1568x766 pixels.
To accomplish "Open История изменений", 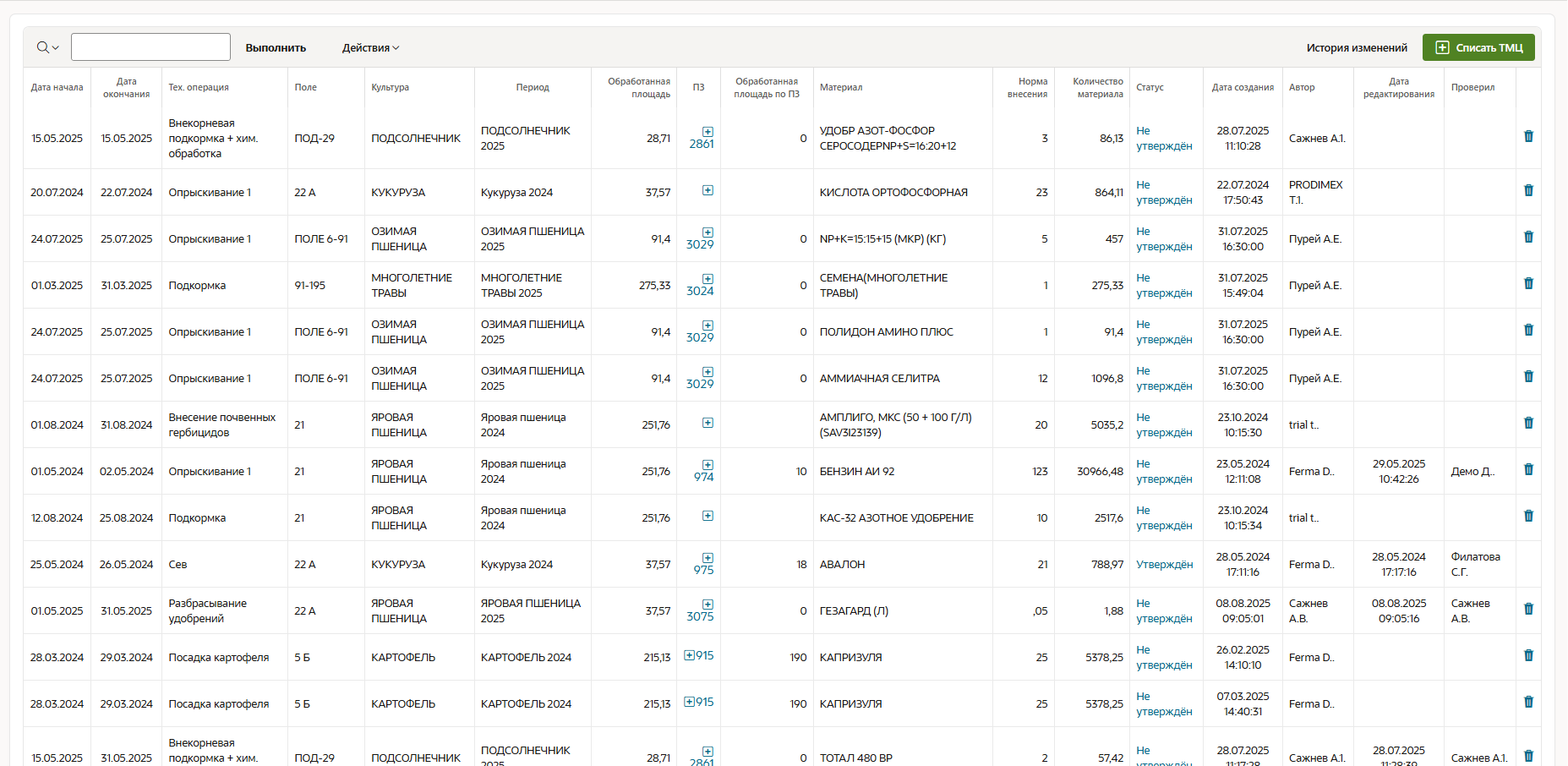I will tap(1356, 48).
